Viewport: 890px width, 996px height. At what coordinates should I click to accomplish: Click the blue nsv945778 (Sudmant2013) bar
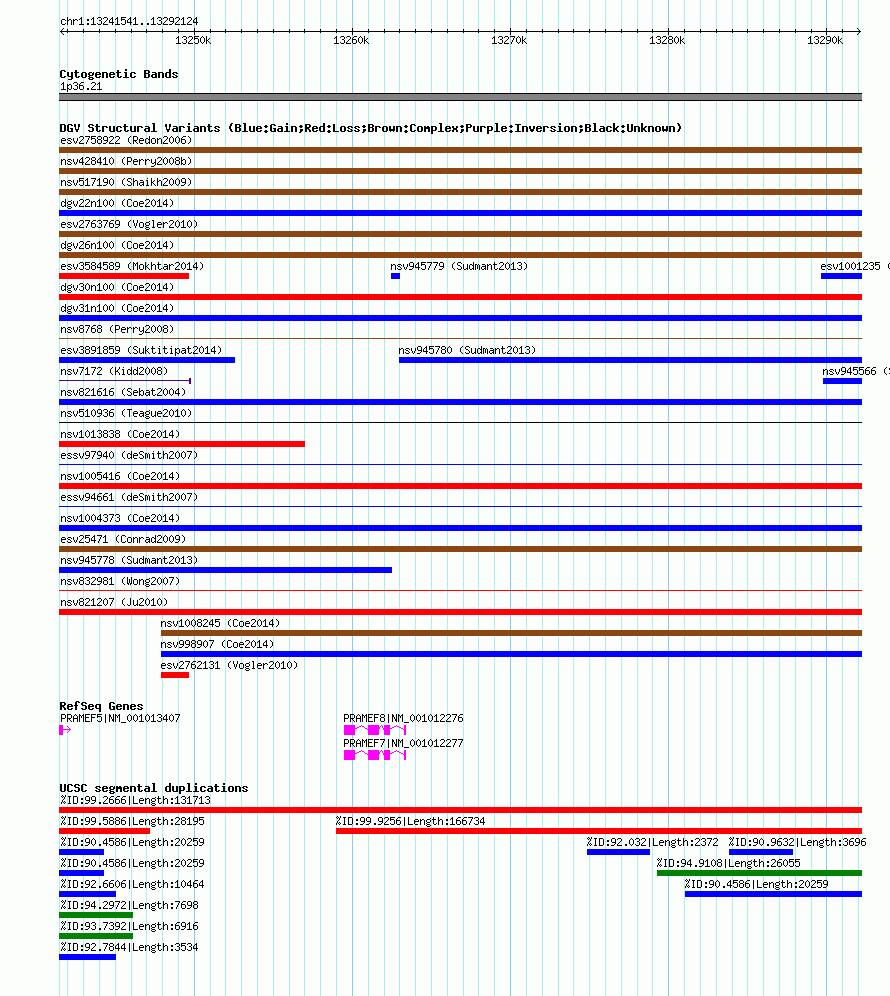click(x=226, y=570)
